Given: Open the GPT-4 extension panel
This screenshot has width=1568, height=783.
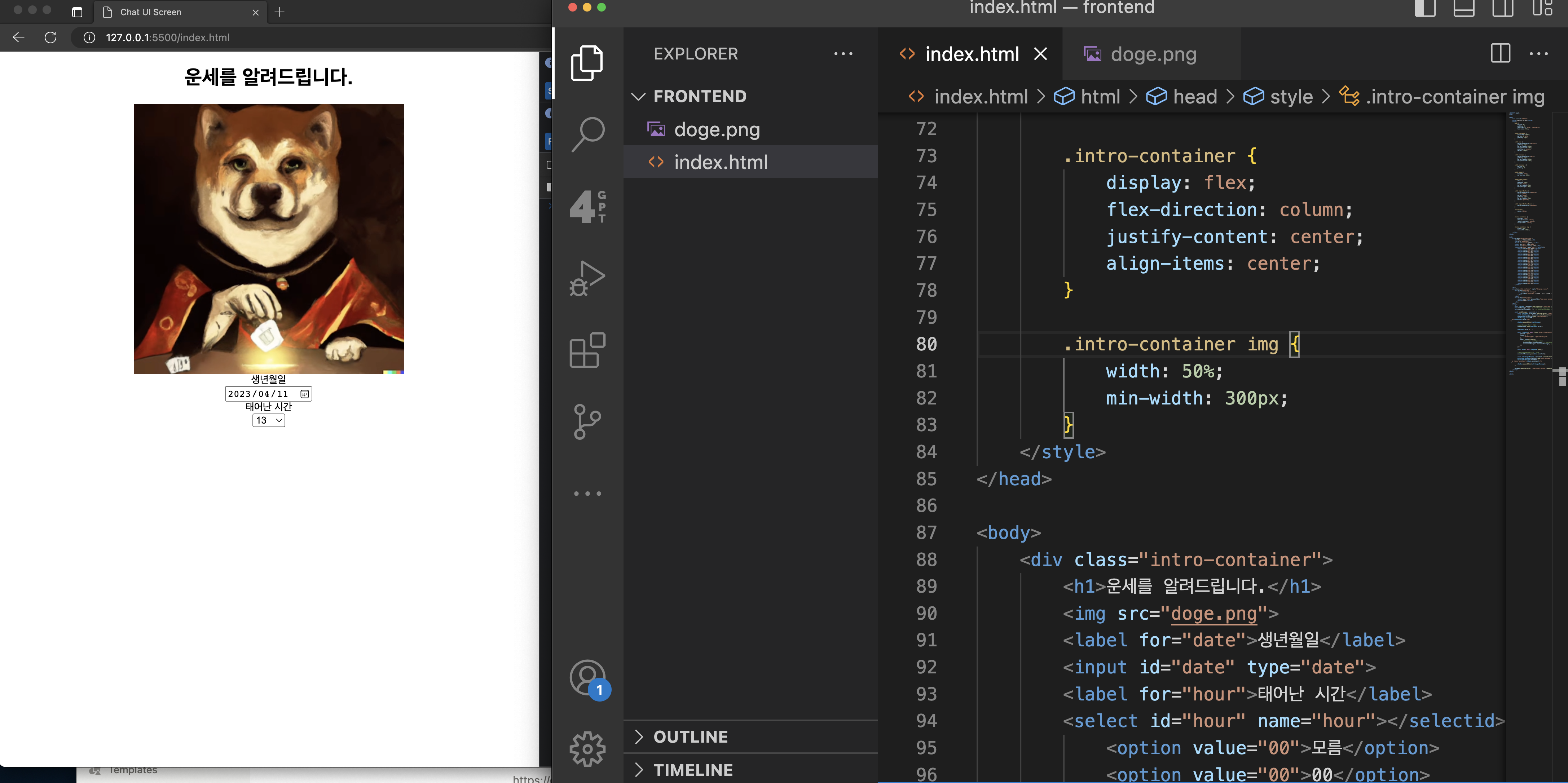Looking at the screenshot, I should tap(587, 206).
